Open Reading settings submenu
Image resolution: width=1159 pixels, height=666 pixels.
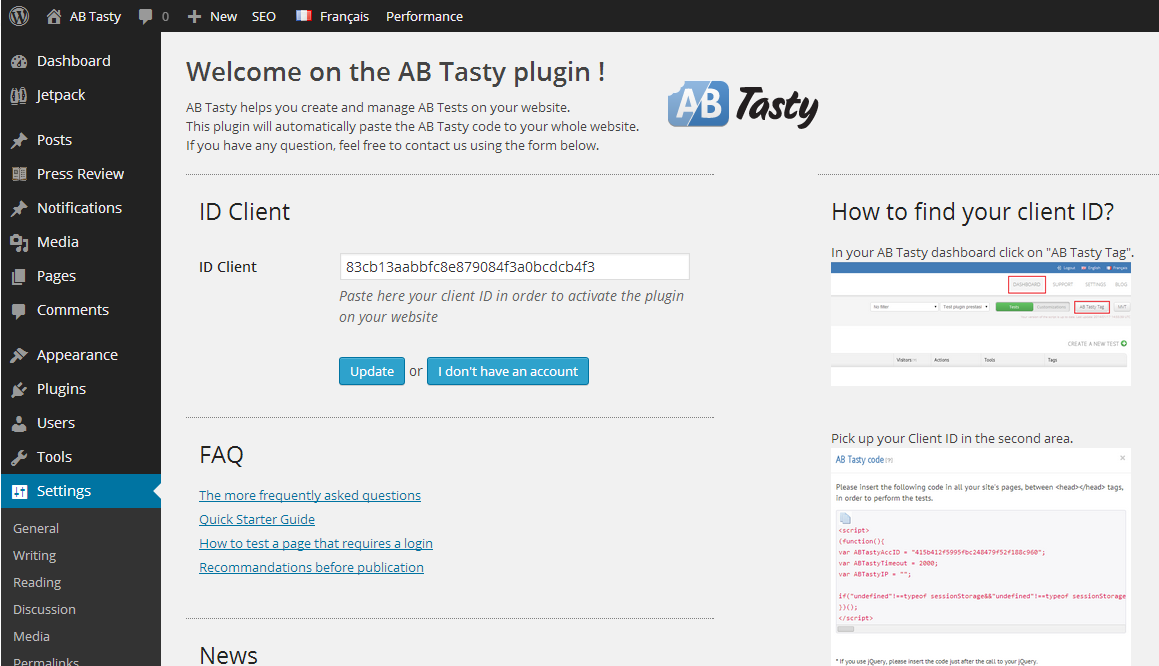click(37, 582)
